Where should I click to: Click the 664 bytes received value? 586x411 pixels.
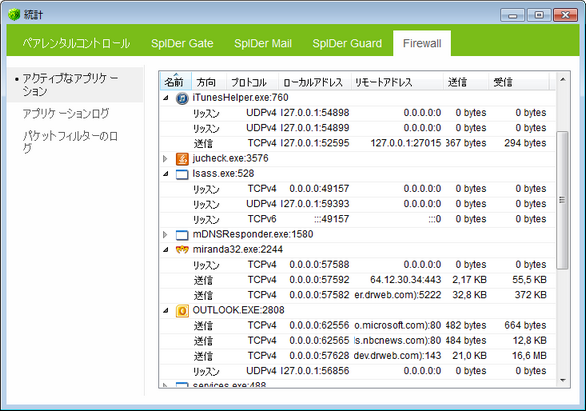click(525, 325)
